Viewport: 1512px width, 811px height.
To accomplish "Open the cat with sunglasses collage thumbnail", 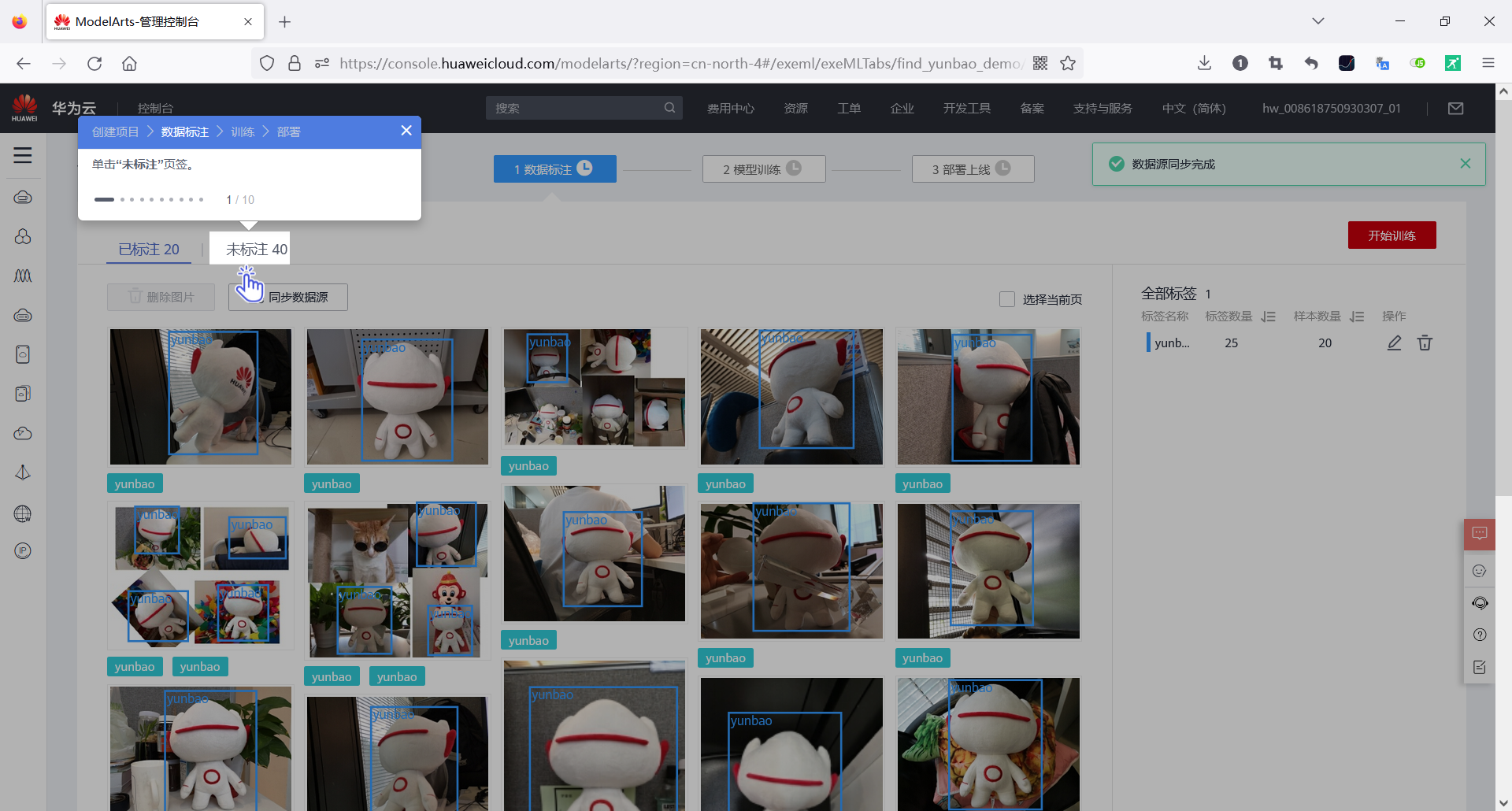I will coord(398,581).
